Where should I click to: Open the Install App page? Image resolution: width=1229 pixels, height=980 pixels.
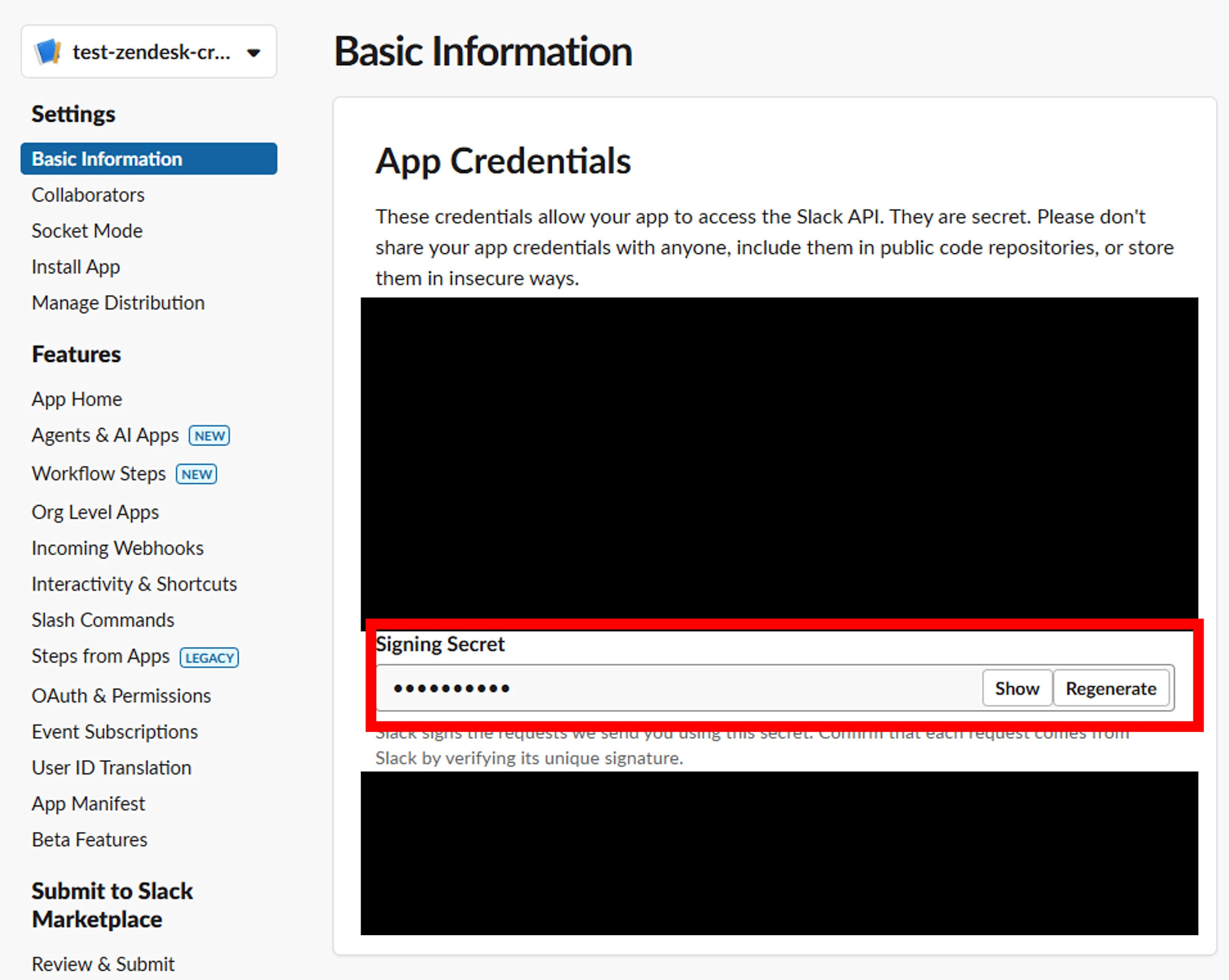76,267
